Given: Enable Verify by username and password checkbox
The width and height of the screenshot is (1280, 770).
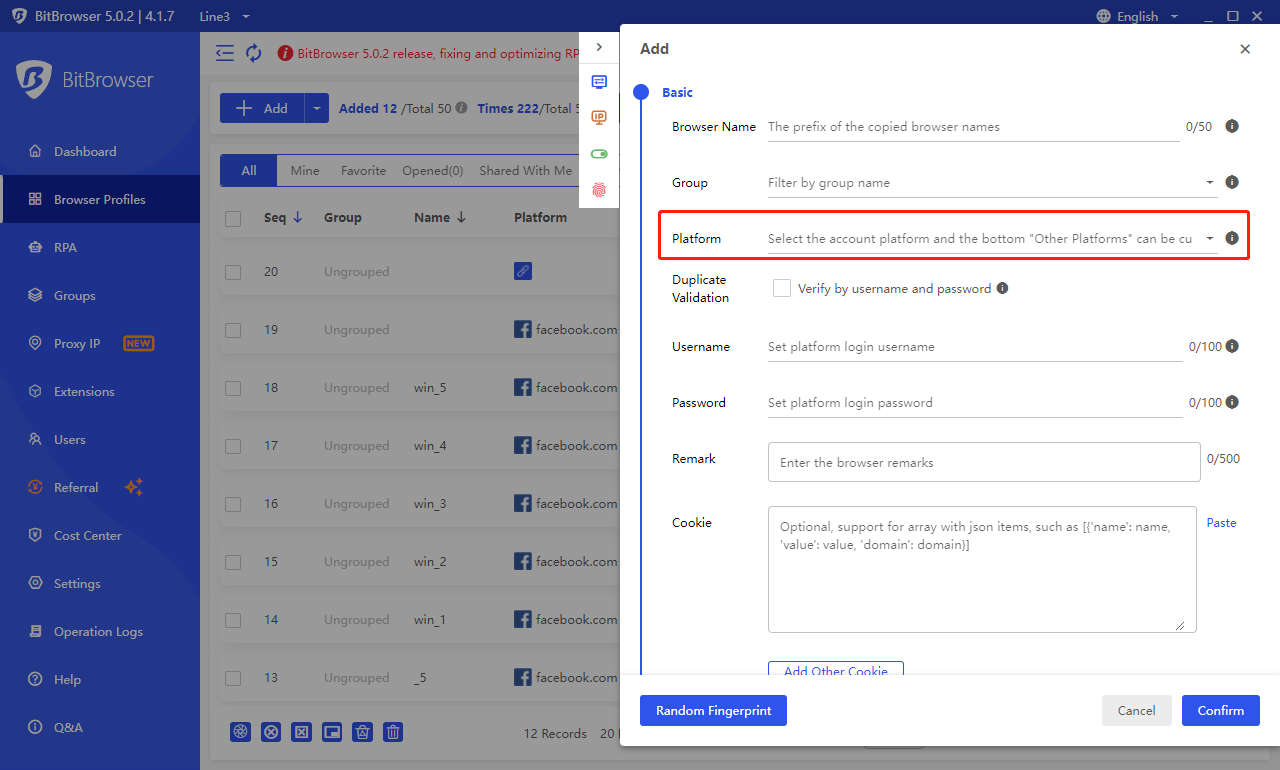Looking at the screenshot, I should (782, 288).
